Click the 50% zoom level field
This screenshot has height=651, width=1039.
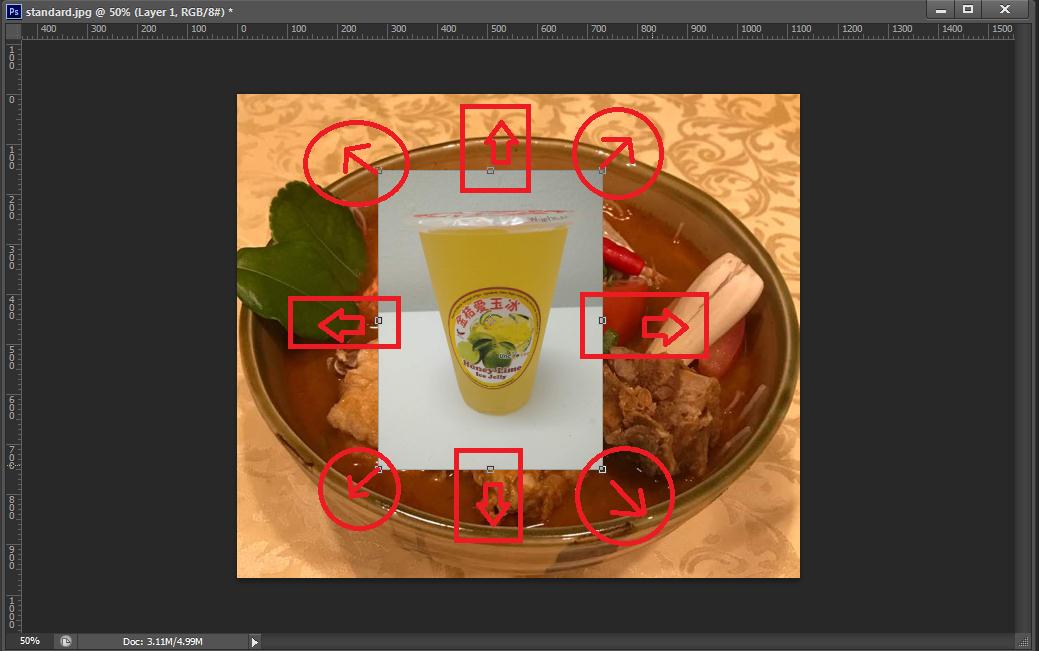30,641
